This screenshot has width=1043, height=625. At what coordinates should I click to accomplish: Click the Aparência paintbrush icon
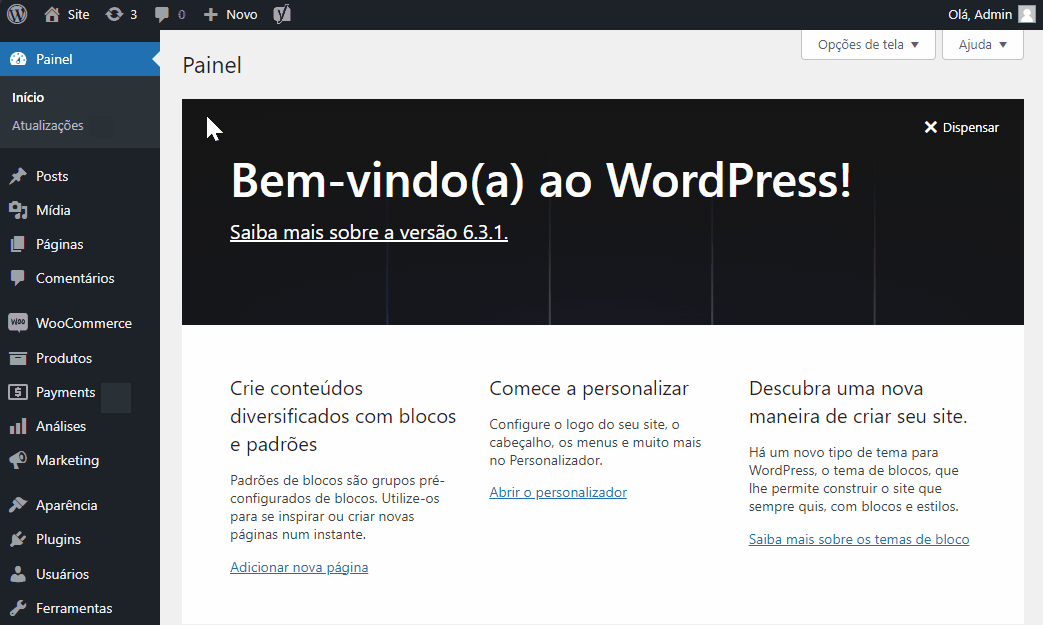(x=18, y=505)
